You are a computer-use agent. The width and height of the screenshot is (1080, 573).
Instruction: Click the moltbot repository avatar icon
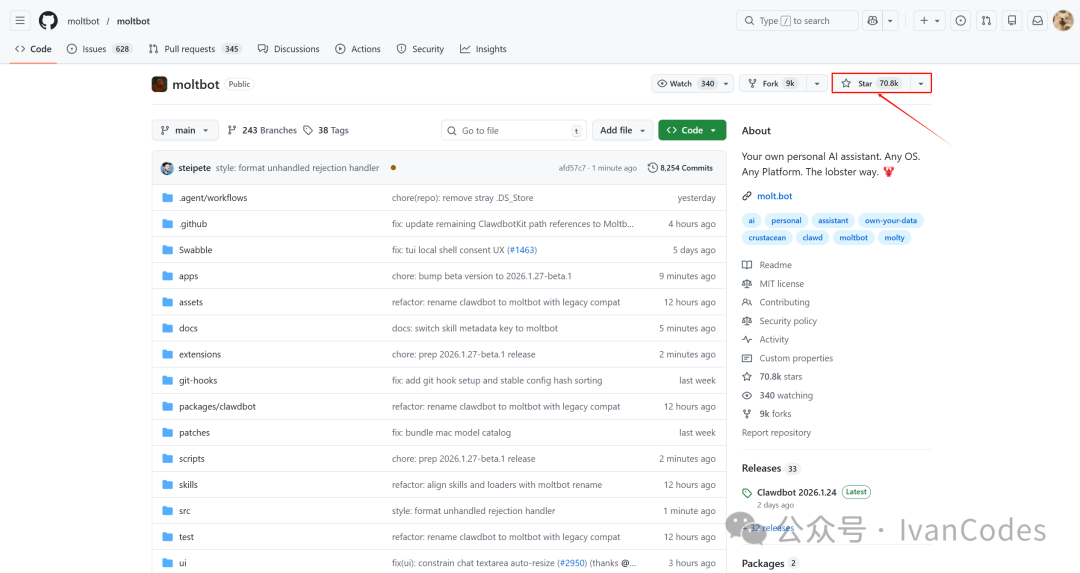click(x=160, y=84)
